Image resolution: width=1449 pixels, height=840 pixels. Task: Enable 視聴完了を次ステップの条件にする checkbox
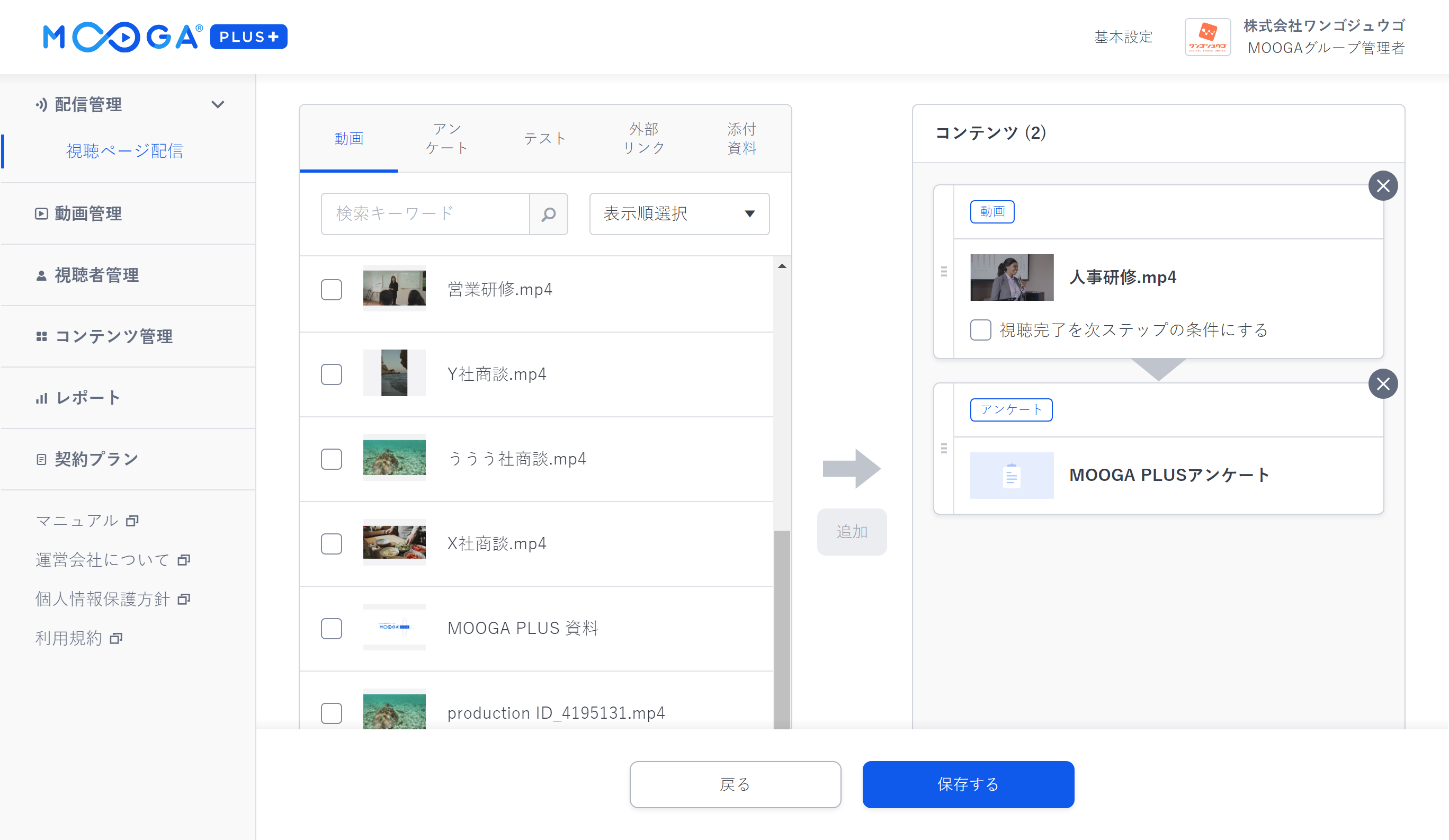pos(980,330)
